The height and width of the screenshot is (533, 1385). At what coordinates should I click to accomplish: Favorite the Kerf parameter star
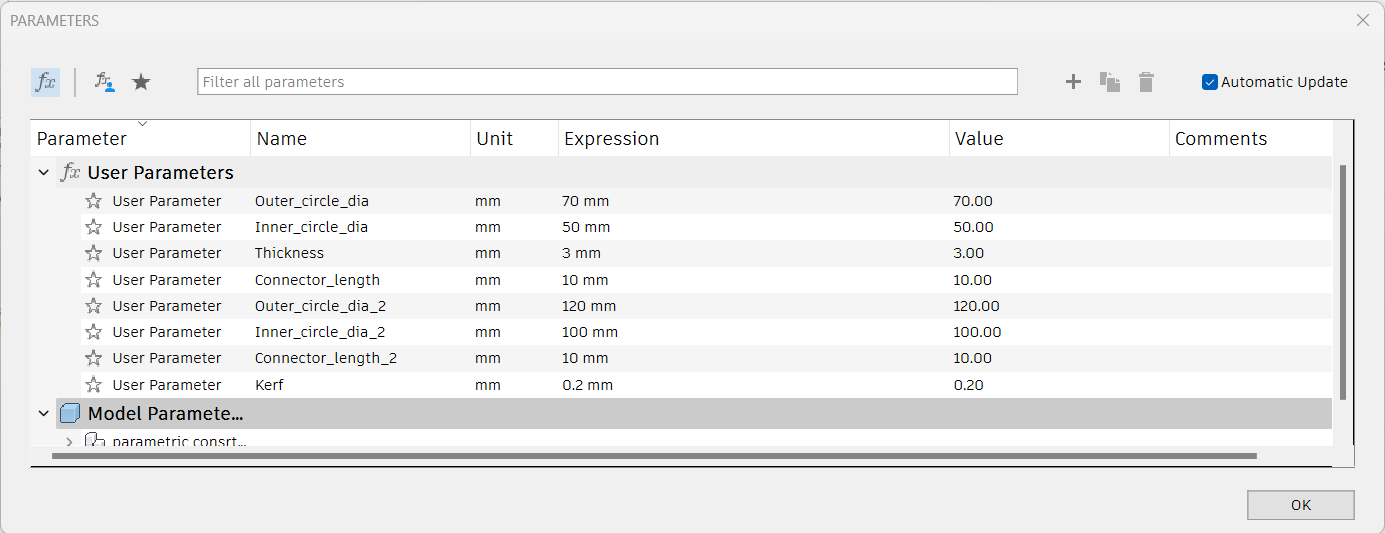pyautogui.click(x=94, y=385)
